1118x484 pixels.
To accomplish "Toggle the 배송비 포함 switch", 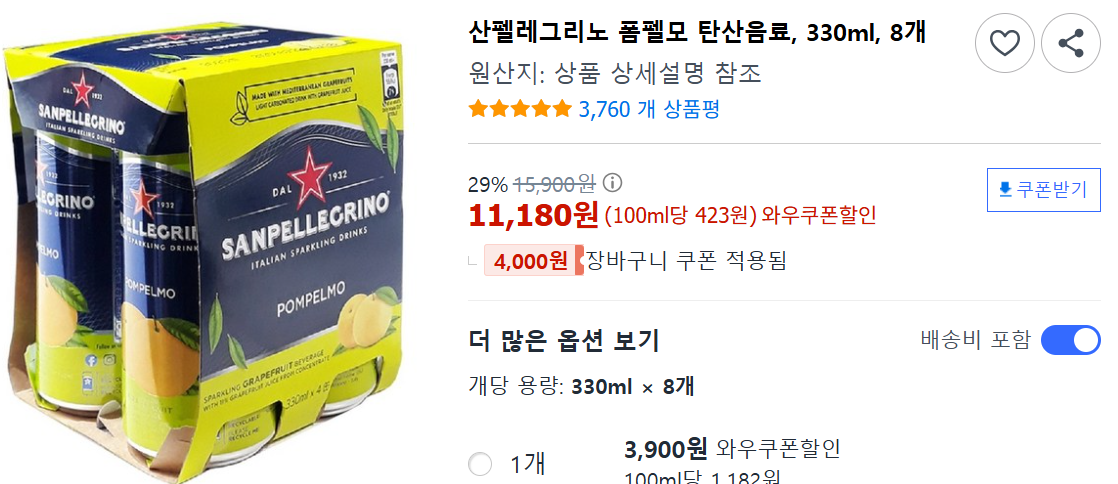I will point(1071,340).
